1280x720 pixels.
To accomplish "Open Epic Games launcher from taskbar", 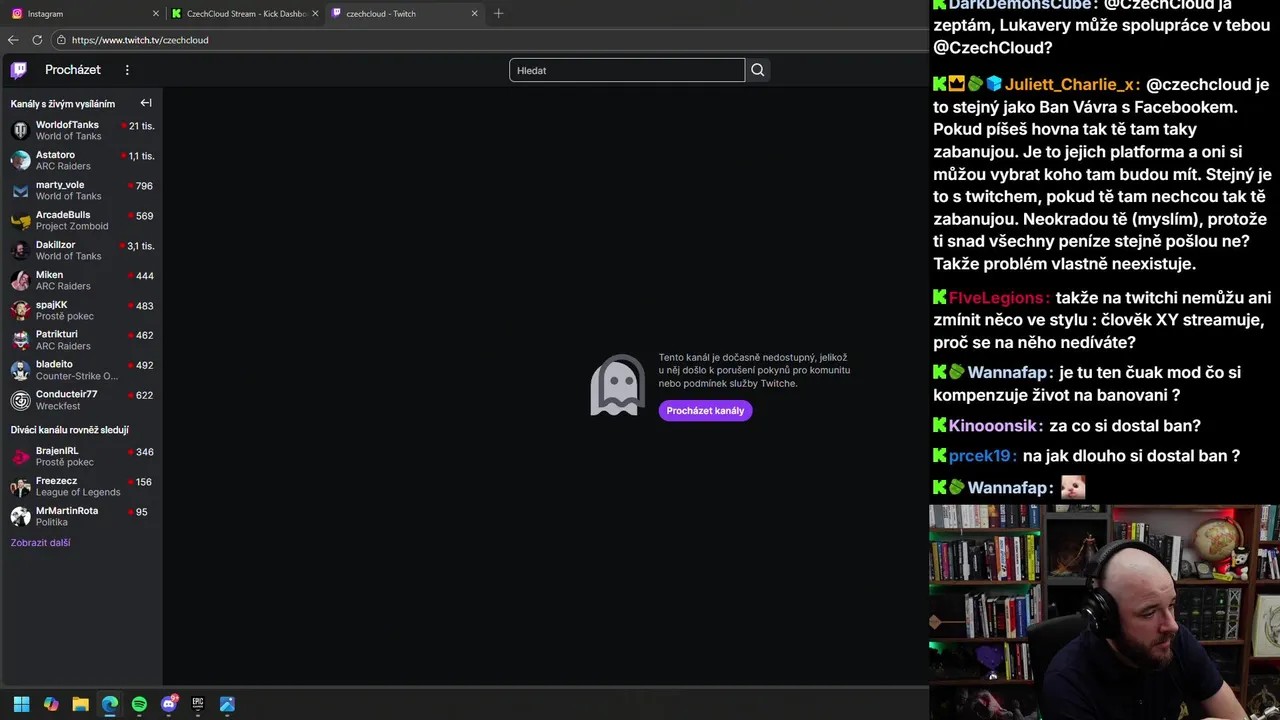I will pyautogui.click(x=198, y=704).
